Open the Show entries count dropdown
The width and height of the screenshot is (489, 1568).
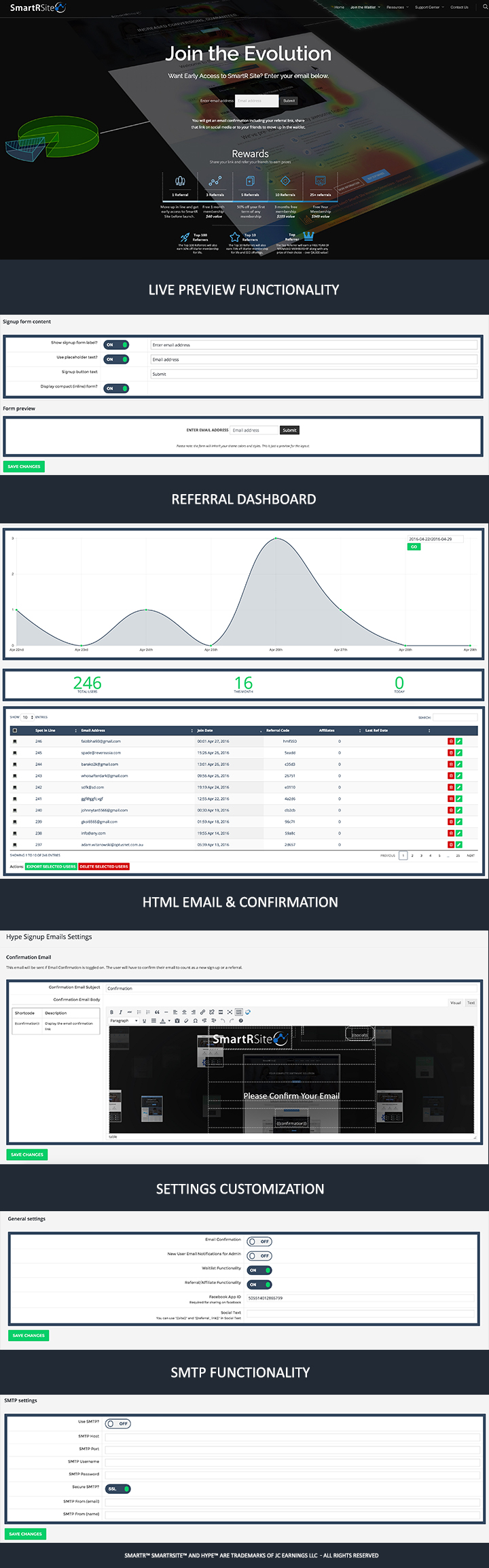coord(27,717)
